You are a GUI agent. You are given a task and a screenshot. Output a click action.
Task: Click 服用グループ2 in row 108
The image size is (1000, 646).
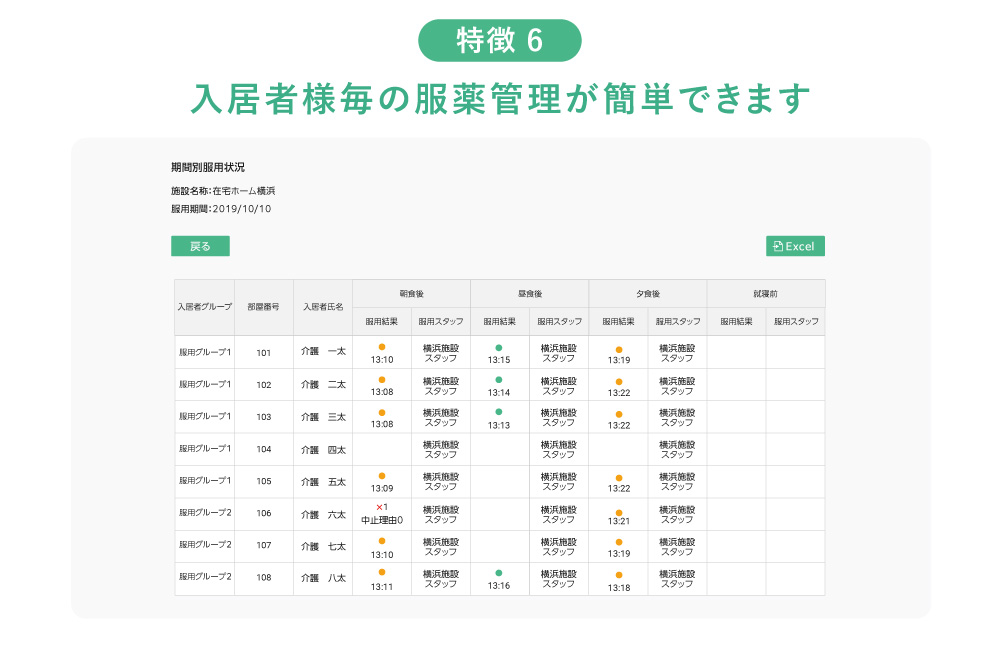205,576
